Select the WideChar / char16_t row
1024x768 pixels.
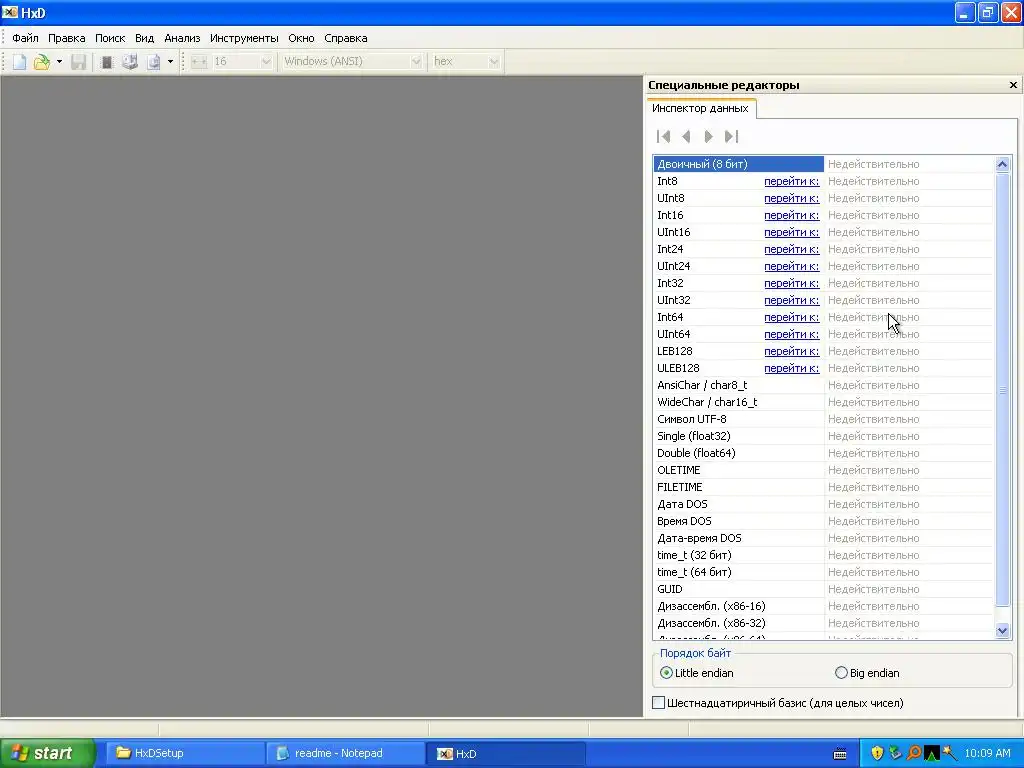point(823,402)
